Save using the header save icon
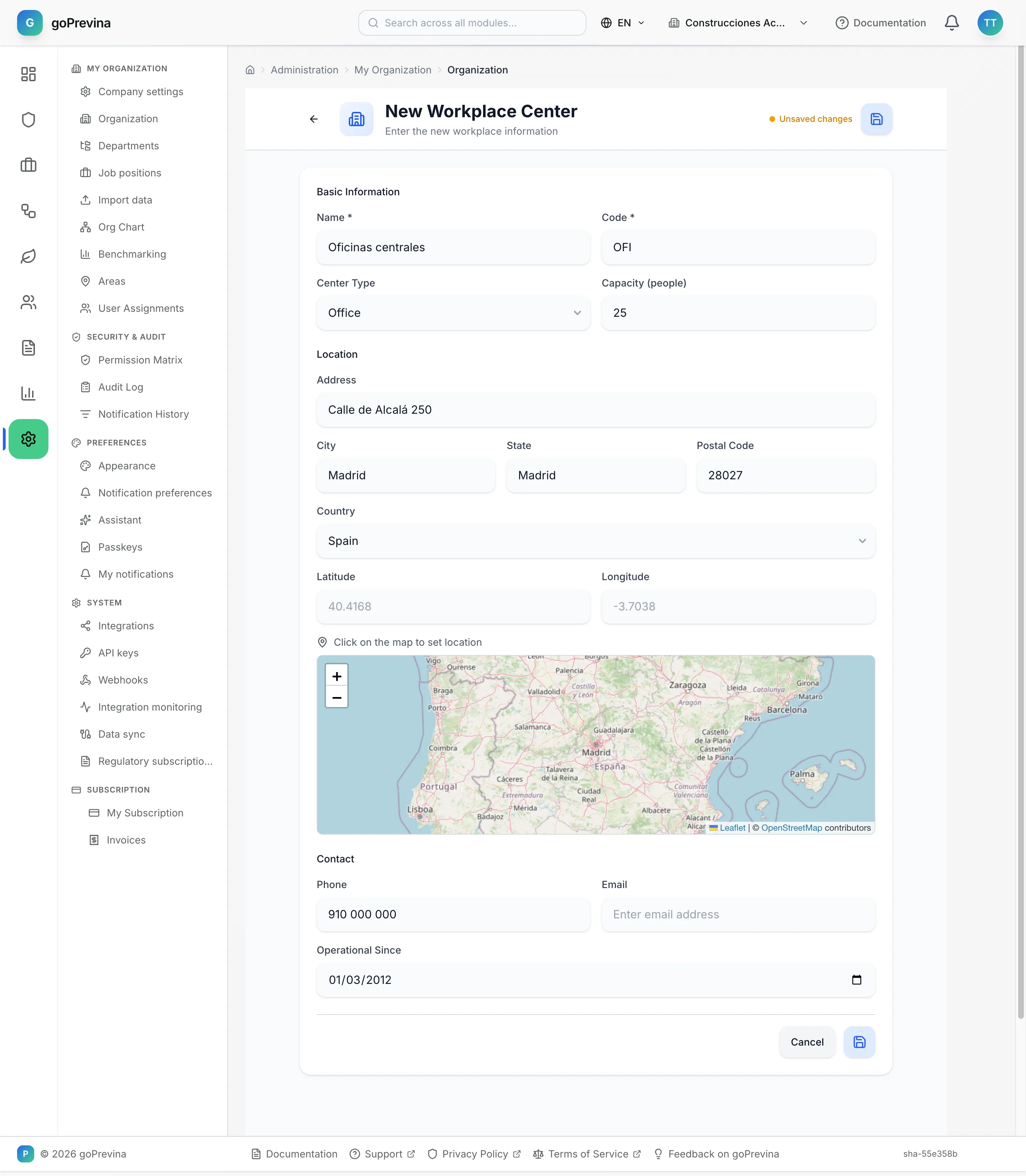 (876, 119)
